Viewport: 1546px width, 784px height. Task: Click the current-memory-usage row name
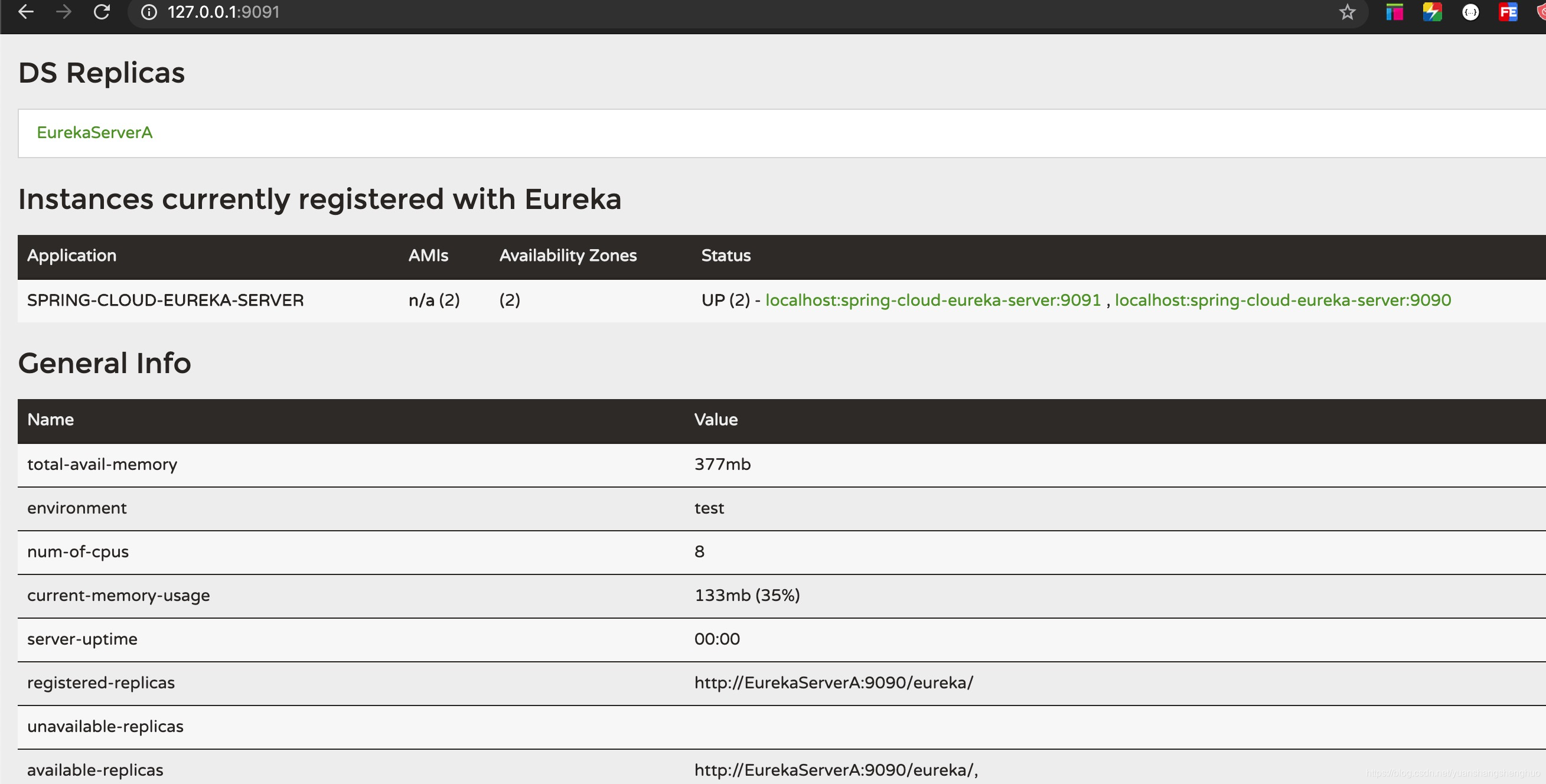pos(119,596)
